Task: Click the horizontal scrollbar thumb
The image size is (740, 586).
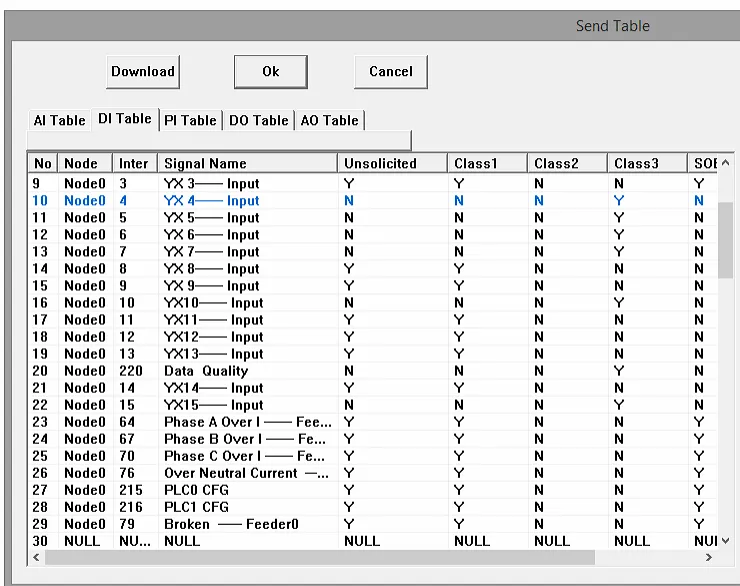Action: [x=320, y=557]
